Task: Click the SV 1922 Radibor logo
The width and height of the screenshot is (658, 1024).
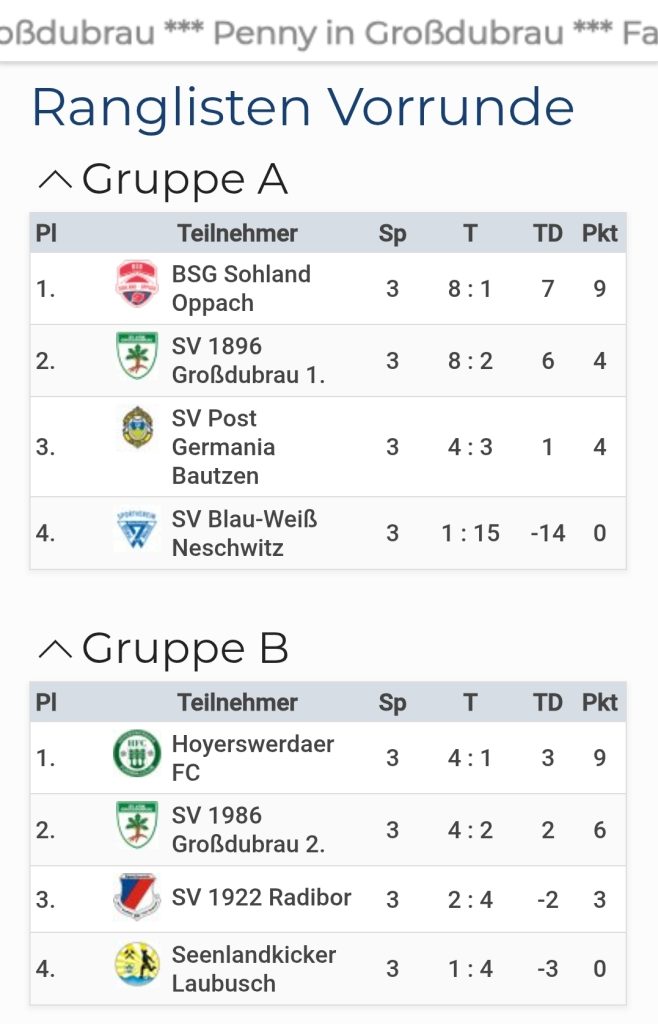Action: 136,895
